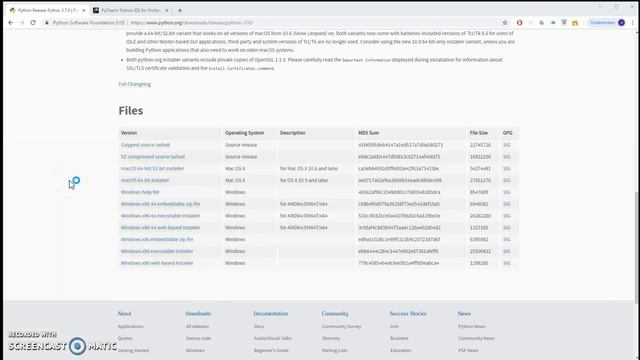Click the Success Stories footer heading

coord(408,313)
